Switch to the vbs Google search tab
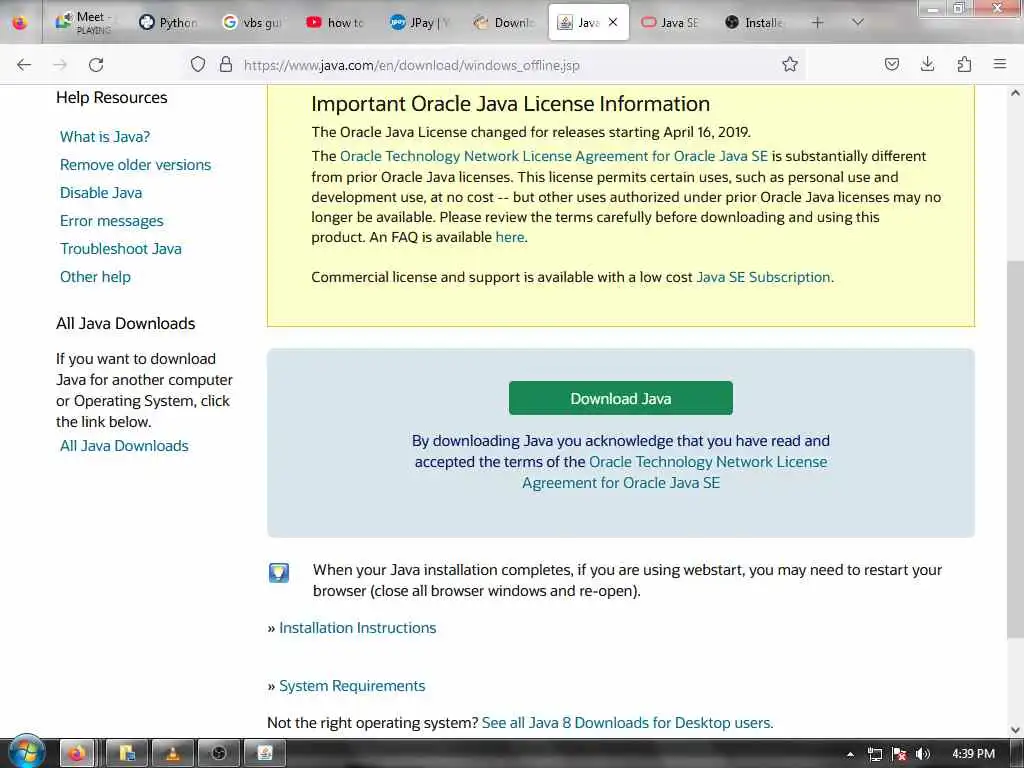The image size is (1024, 768). tap(252, 22)
